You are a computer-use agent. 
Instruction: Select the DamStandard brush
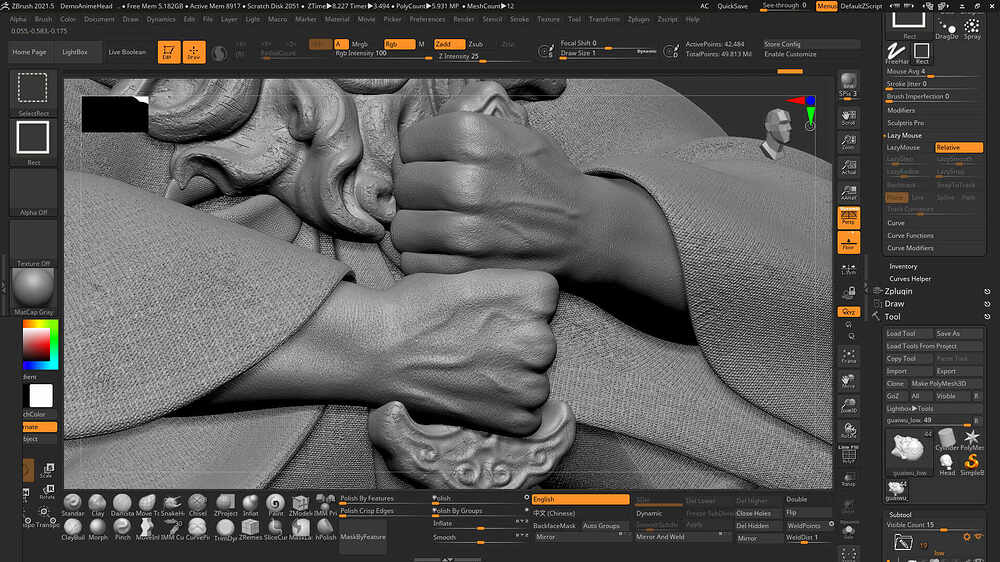pos(122,505)
